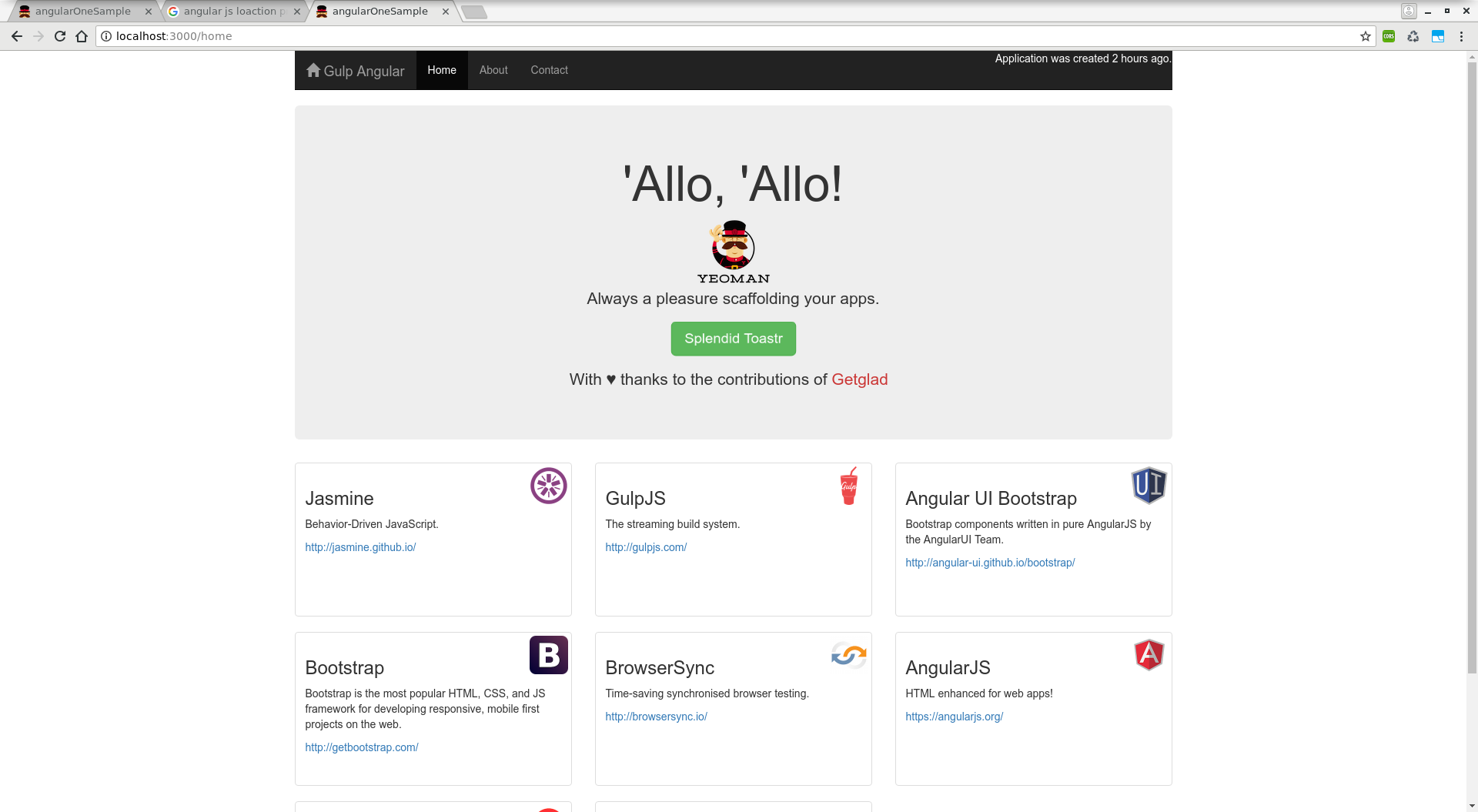
Task: Click the BrowserSync card title
Action: tap(660, 668)
